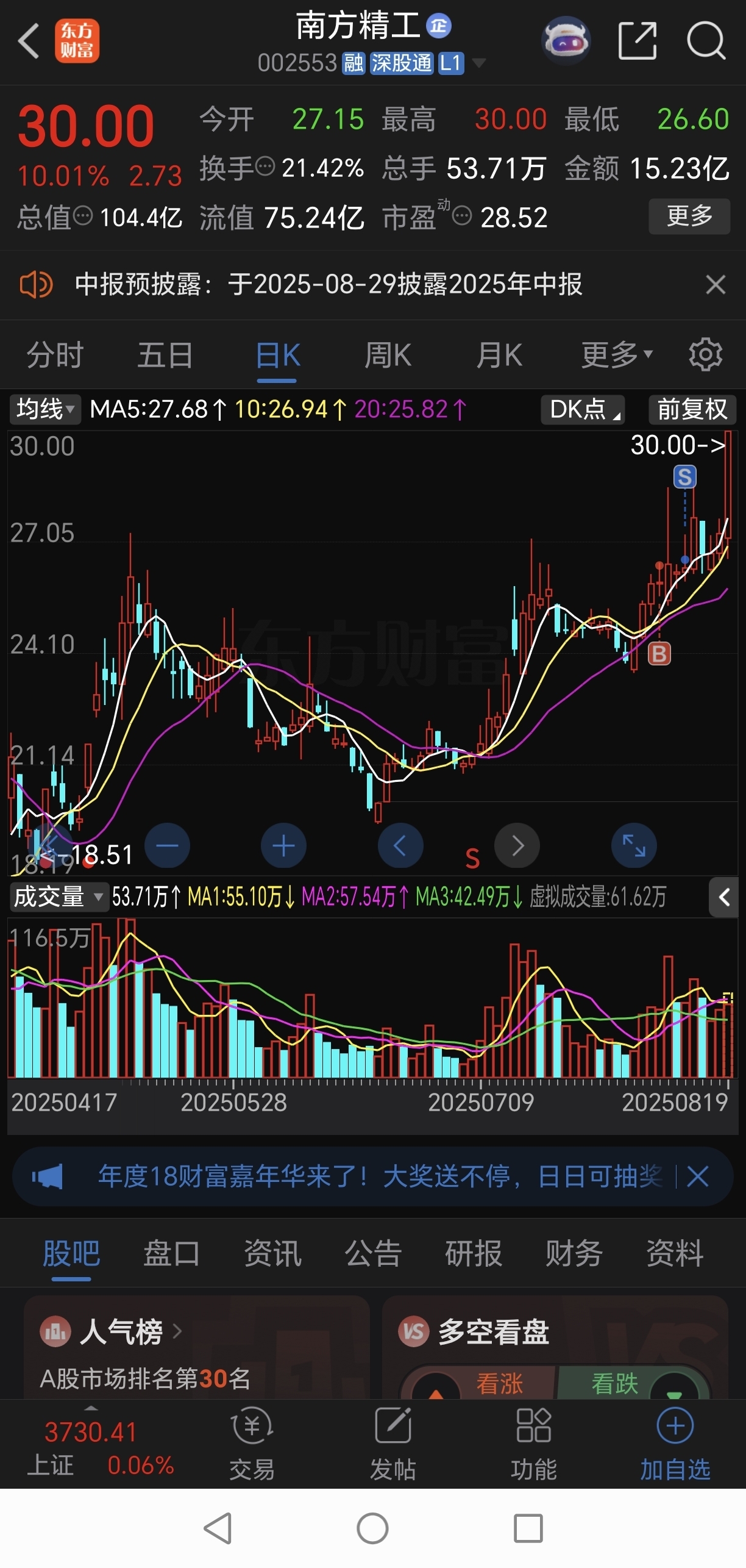Switch to 财务 tab
Screen dimensions: 746x1568
pyautogui.click(x=574, y=1253)
